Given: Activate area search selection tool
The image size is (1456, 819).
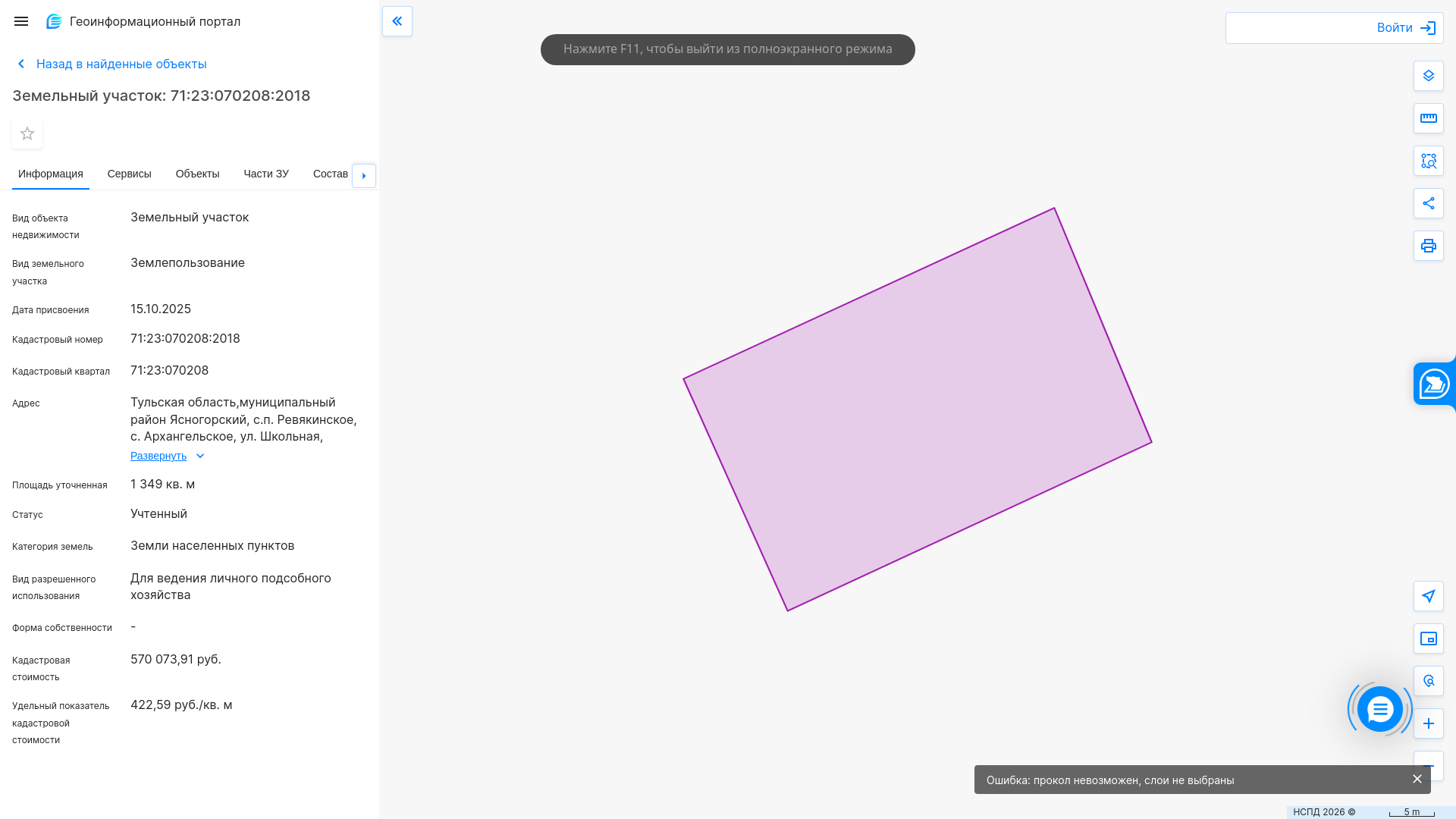Looking at the screenshot, I should pyautogui.click(x=1428, y=161).
